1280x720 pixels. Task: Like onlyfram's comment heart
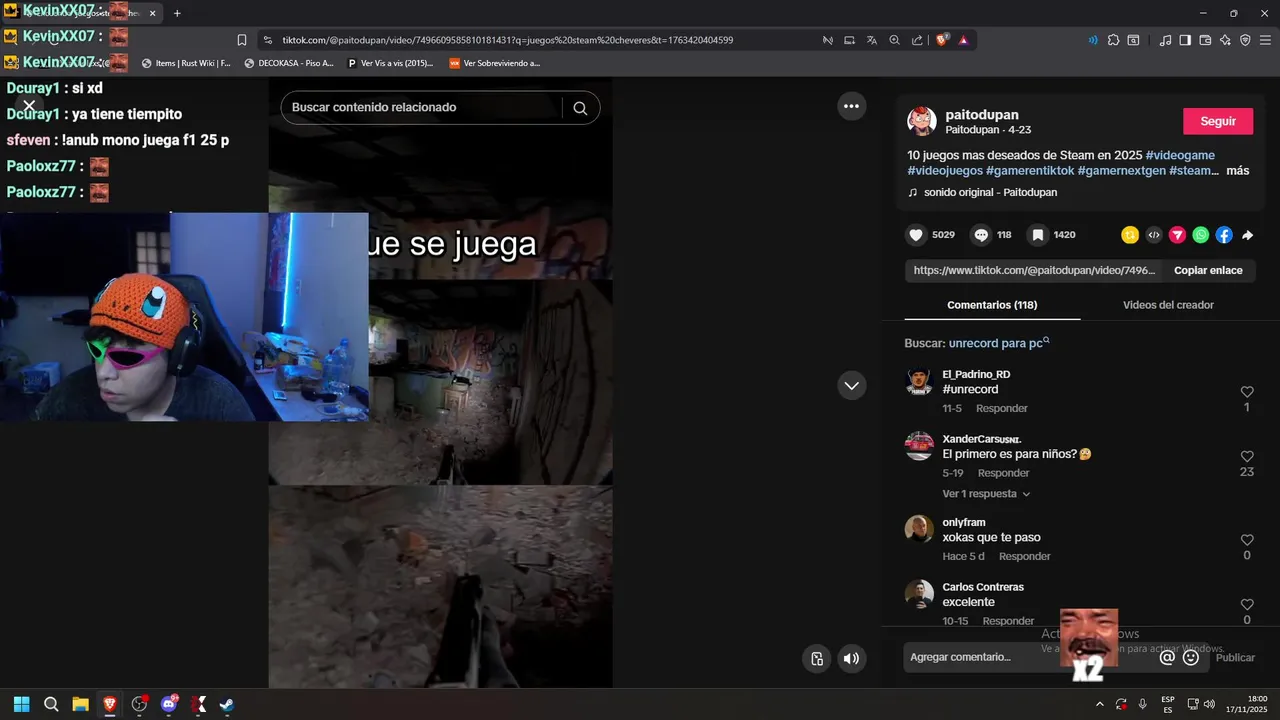click(1247, 540)
